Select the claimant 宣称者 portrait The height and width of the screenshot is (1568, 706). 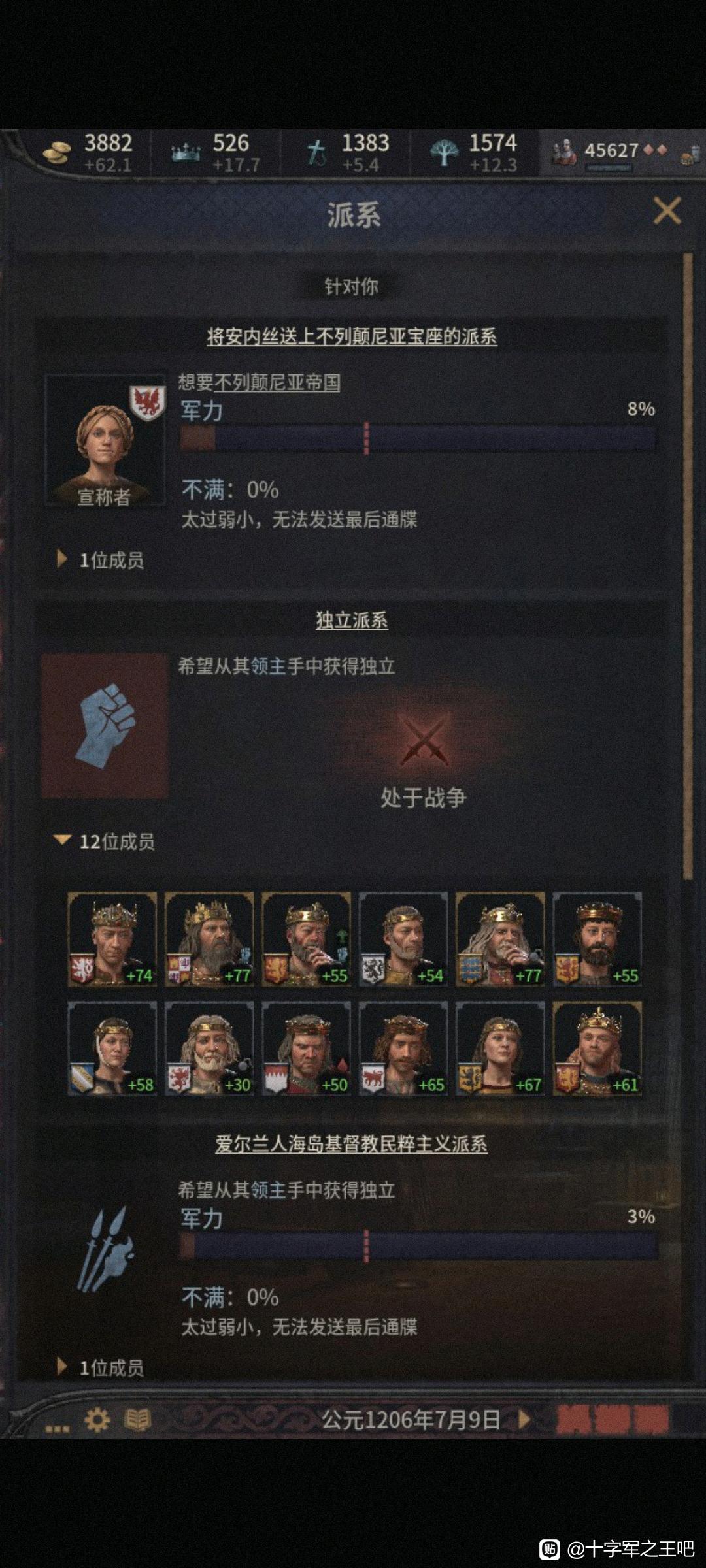[x=105, y=440]
